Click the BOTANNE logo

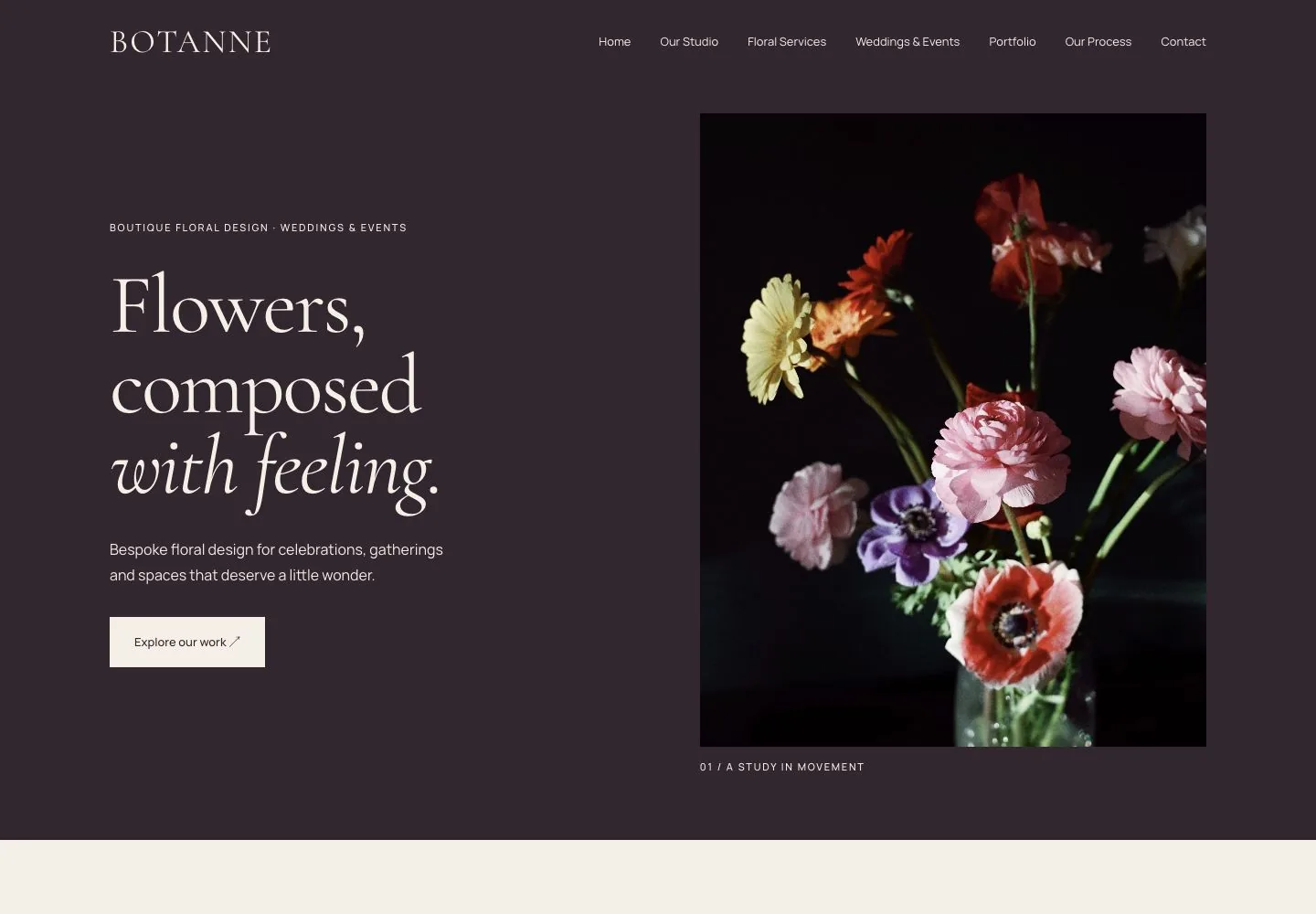click(190, 42)
